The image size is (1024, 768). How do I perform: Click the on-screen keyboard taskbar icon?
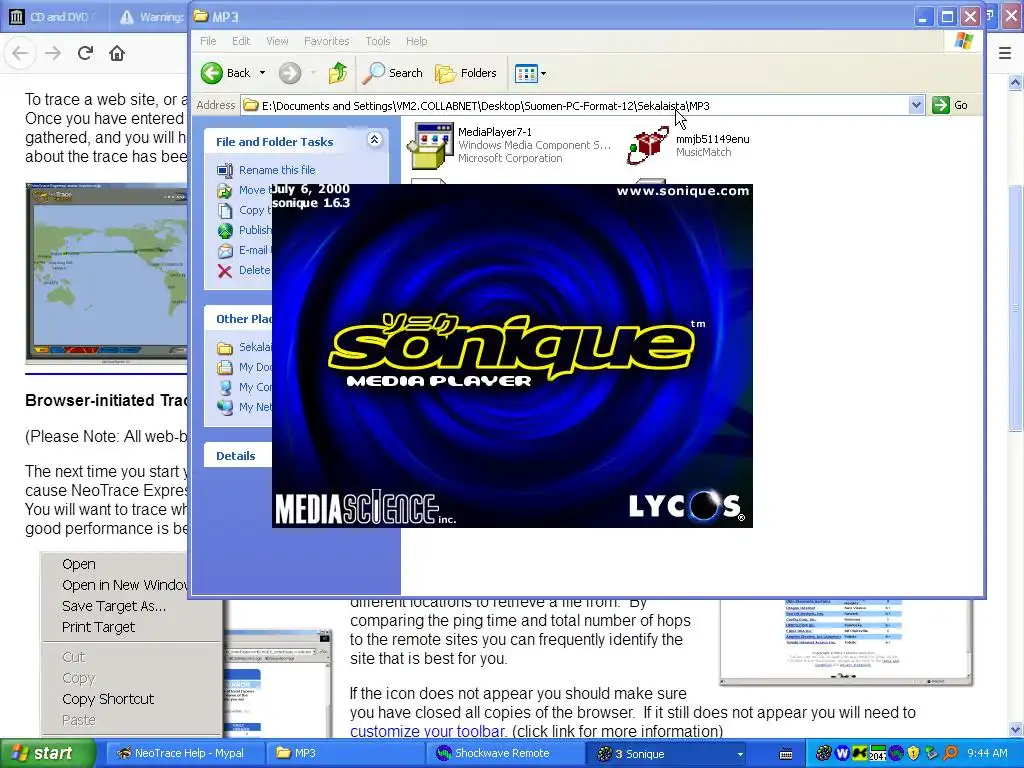click(x=786, y=754)
